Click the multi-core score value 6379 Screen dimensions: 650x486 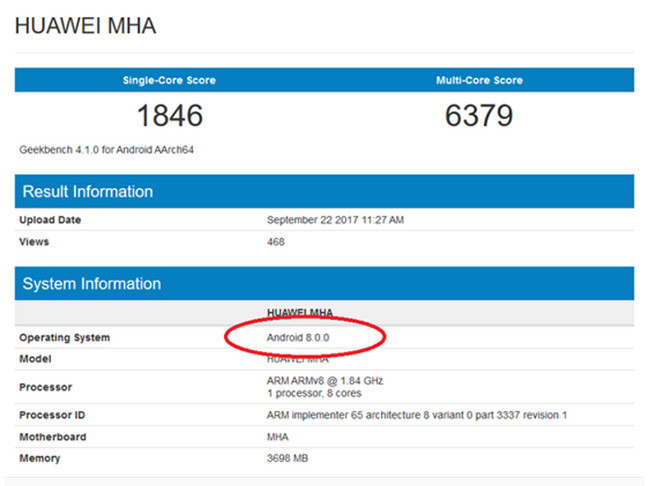click(x=479, y=116)
